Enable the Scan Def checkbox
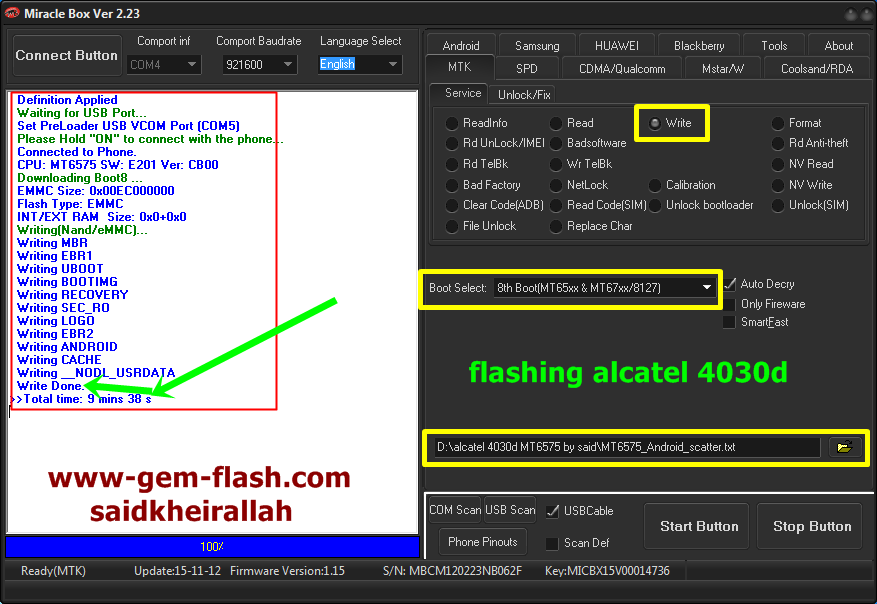 [552, 543]
